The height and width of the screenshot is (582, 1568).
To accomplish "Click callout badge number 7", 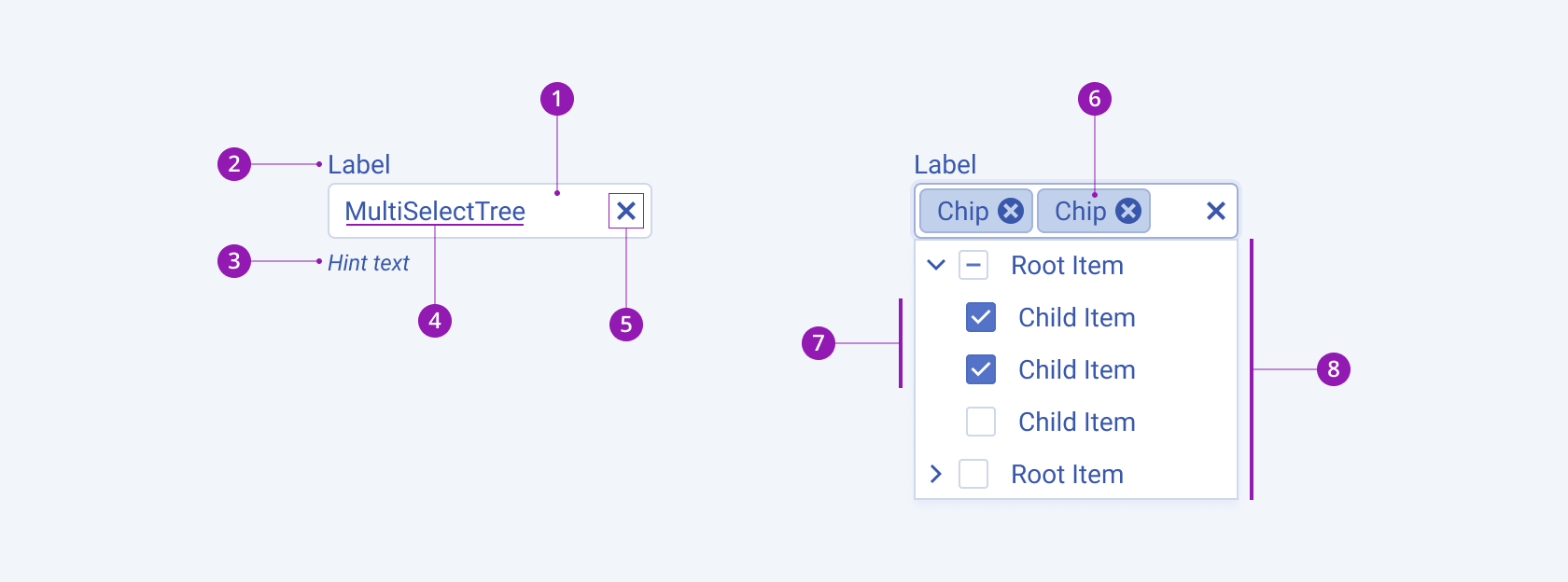I will click(818, 345).
